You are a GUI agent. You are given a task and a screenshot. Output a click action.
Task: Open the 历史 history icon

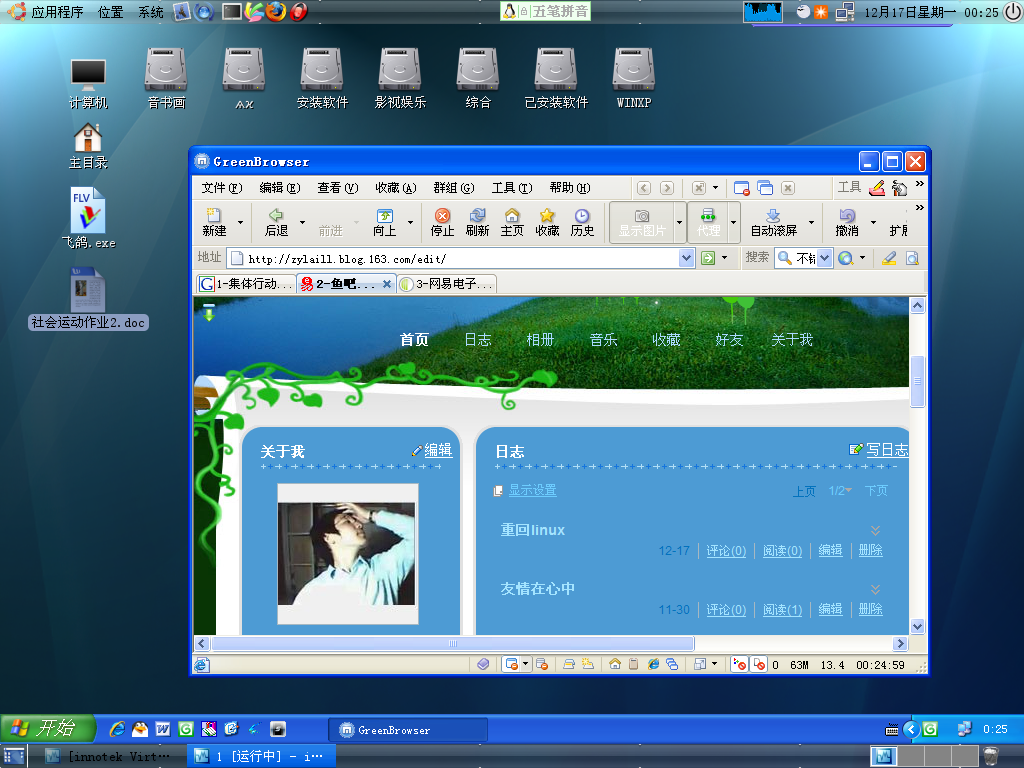pos(582,223)
